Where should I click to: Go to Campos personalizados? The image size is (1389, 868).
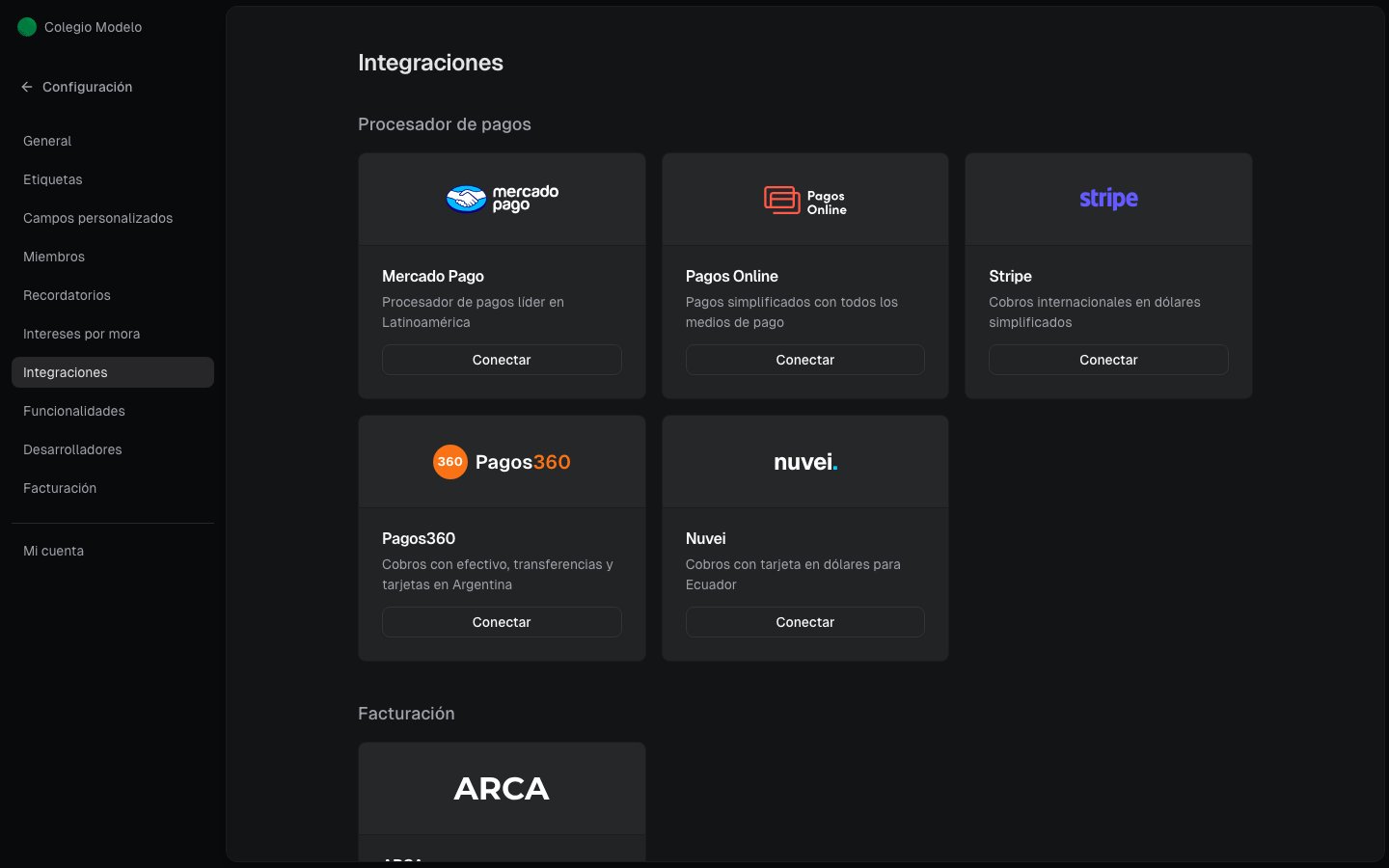click(113, 218)
